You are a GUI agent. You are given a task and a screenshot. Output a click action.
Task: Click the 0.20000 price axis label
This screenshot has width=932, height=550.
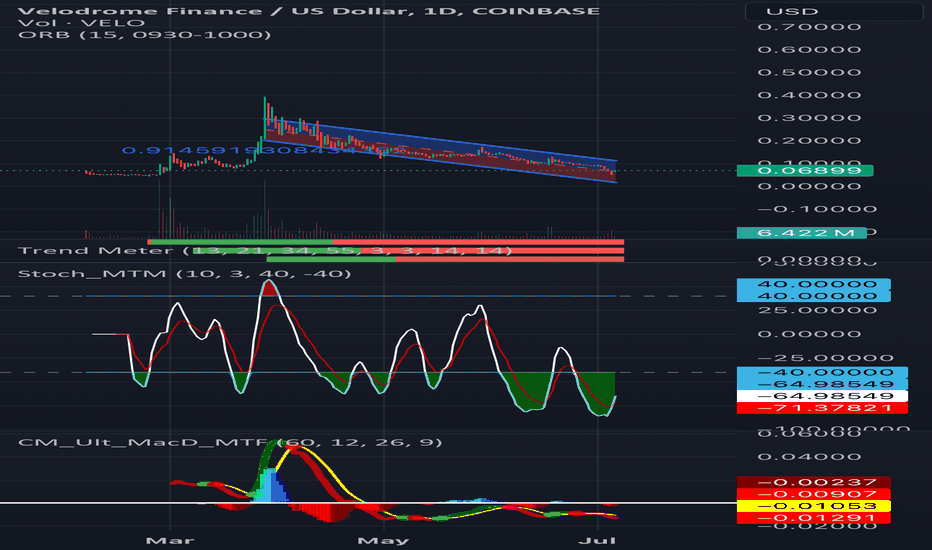coord(810,141)
